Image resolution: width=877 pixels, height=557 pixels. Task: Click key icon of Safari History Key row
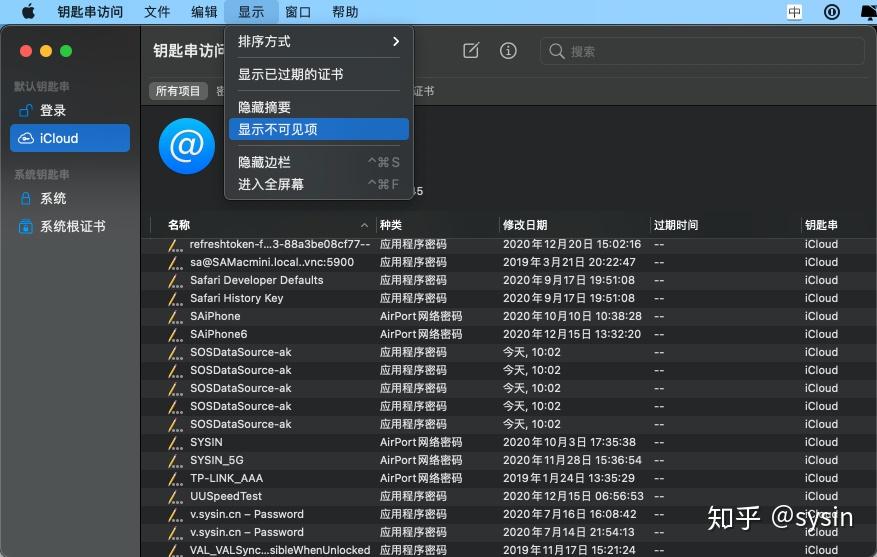click(x=175, y=299)
